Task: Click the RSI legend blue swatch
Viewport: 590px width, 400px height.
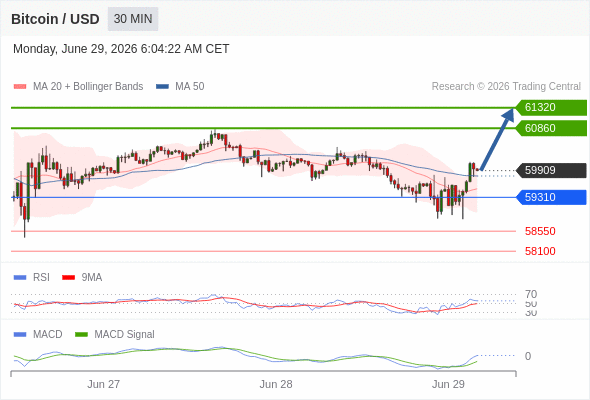Action: point(20,278)
